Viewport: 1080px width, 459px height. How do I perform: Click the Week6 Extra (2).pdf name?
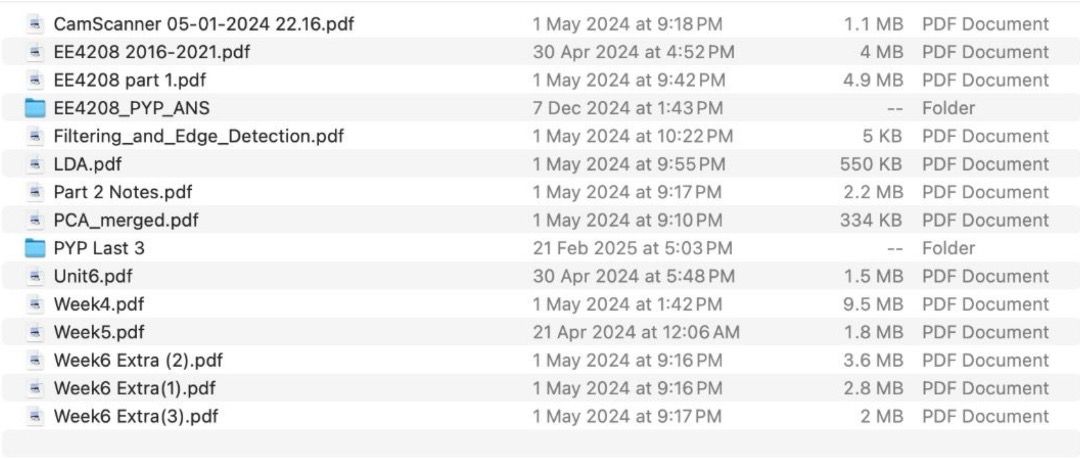pos(138,360)
